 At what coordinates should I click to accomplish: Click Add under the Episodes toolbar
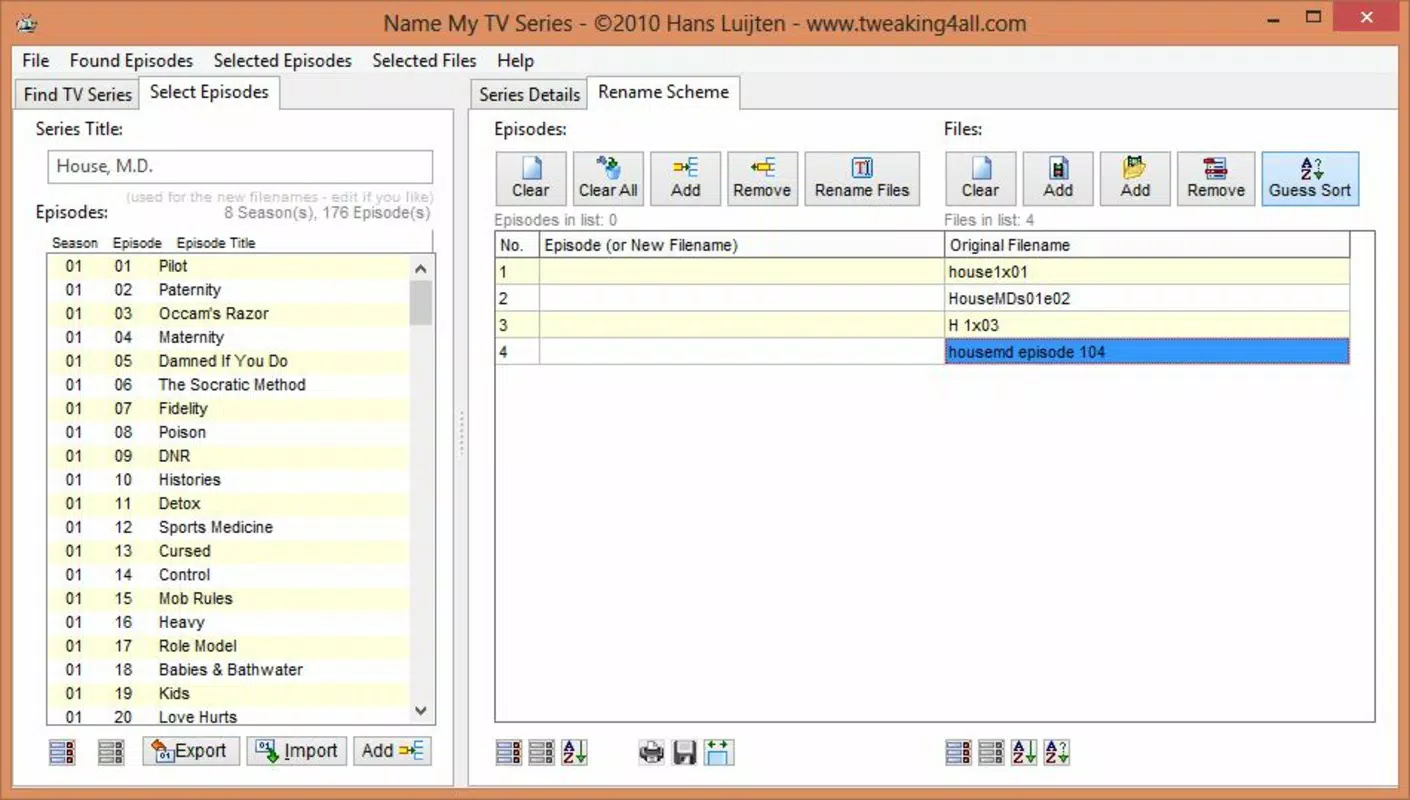(x=685, y=179)
